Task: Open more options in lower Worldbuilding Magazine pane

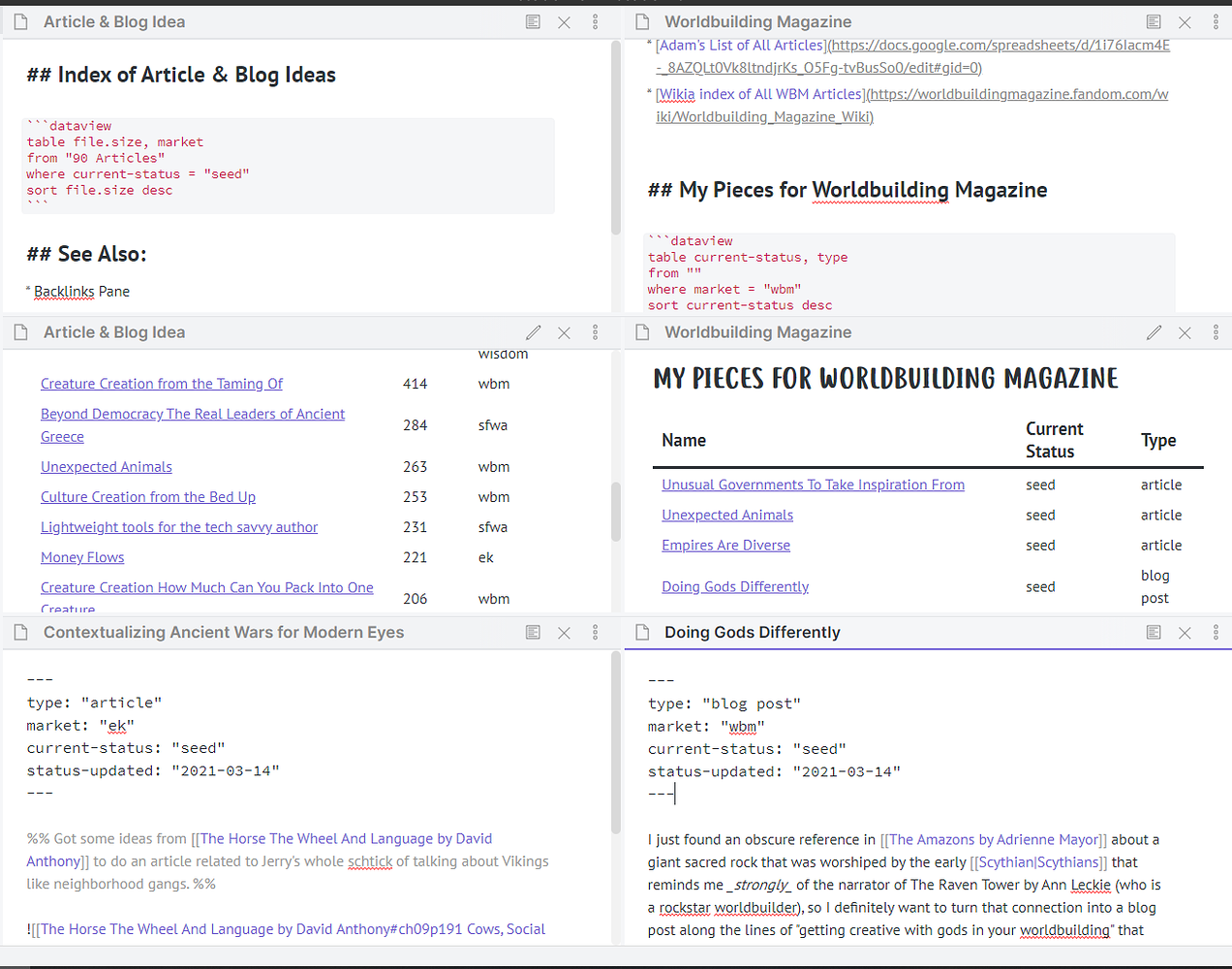Action: click(x=1216, y=332)
